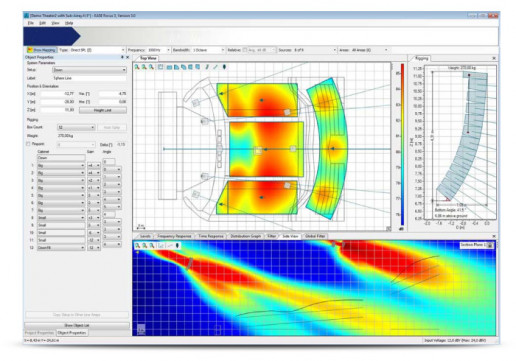Switch to the Frequency Response tab
The image size is (516, 361).
[174, 236]
